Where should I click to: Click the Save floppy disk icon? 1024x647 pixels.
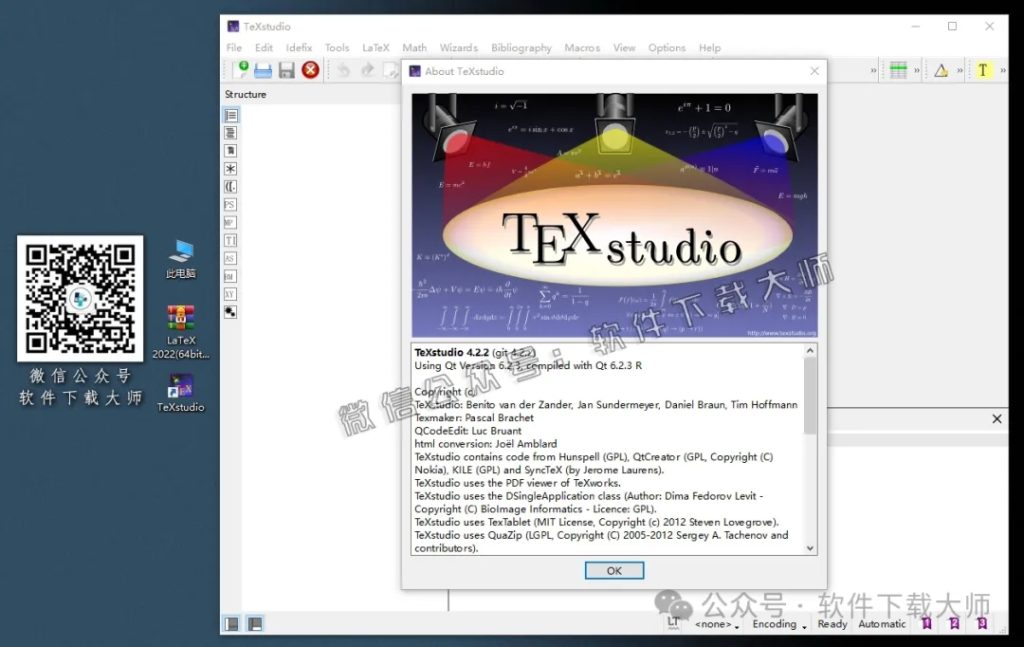(x=286, y=70)
